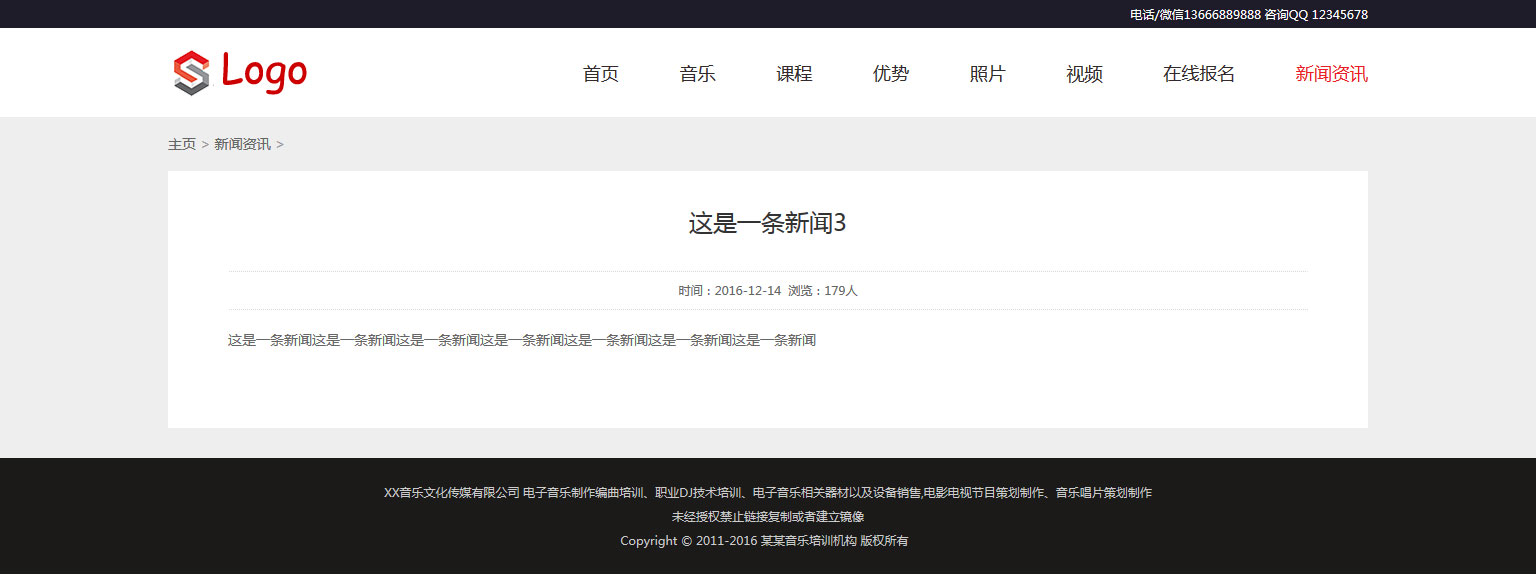Click the red "Logo" wordmark text
The image size is (1536, 577).
[x=264, y=73]
